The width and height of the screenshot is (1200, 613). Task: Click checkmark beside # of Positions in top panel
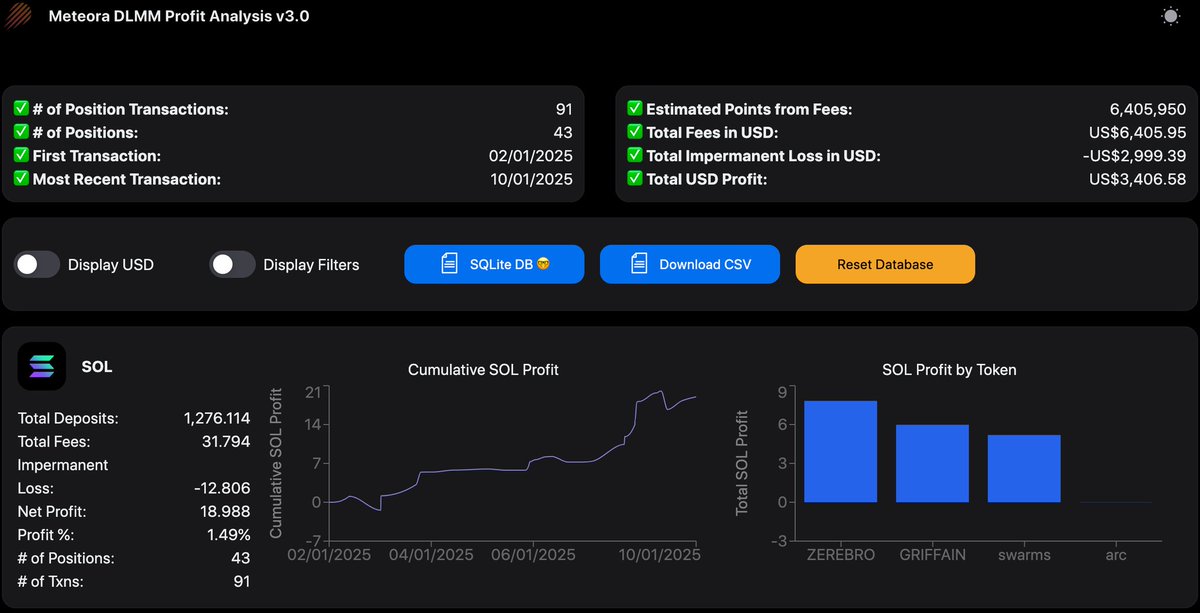21,132
